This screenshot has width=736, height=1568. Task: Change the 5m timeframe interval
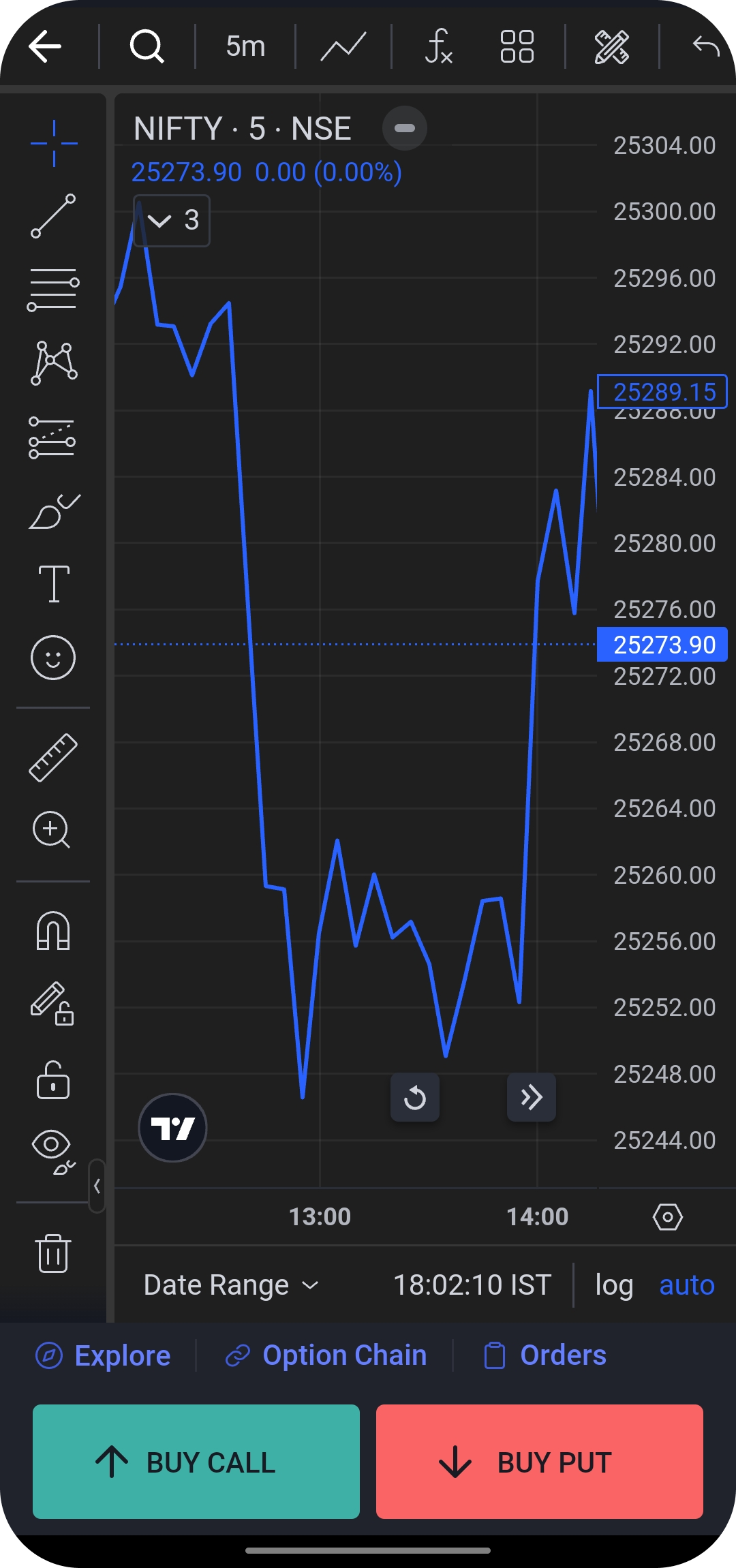point(245,46)
